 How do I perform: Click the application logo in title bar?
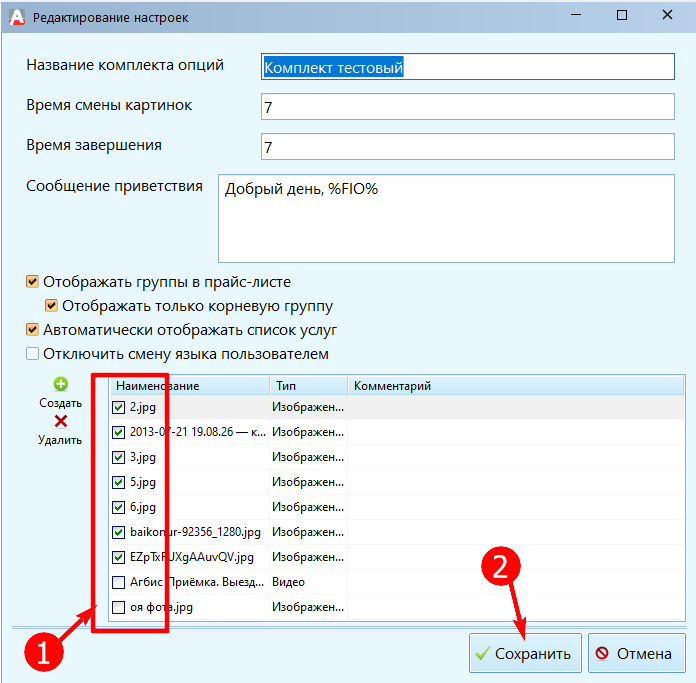17,17
